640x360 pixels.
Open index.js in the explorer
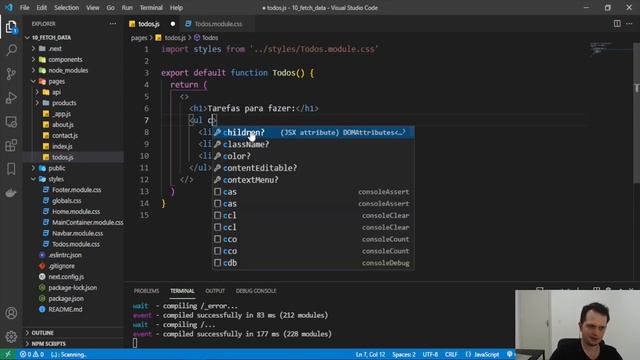[73, 147]
